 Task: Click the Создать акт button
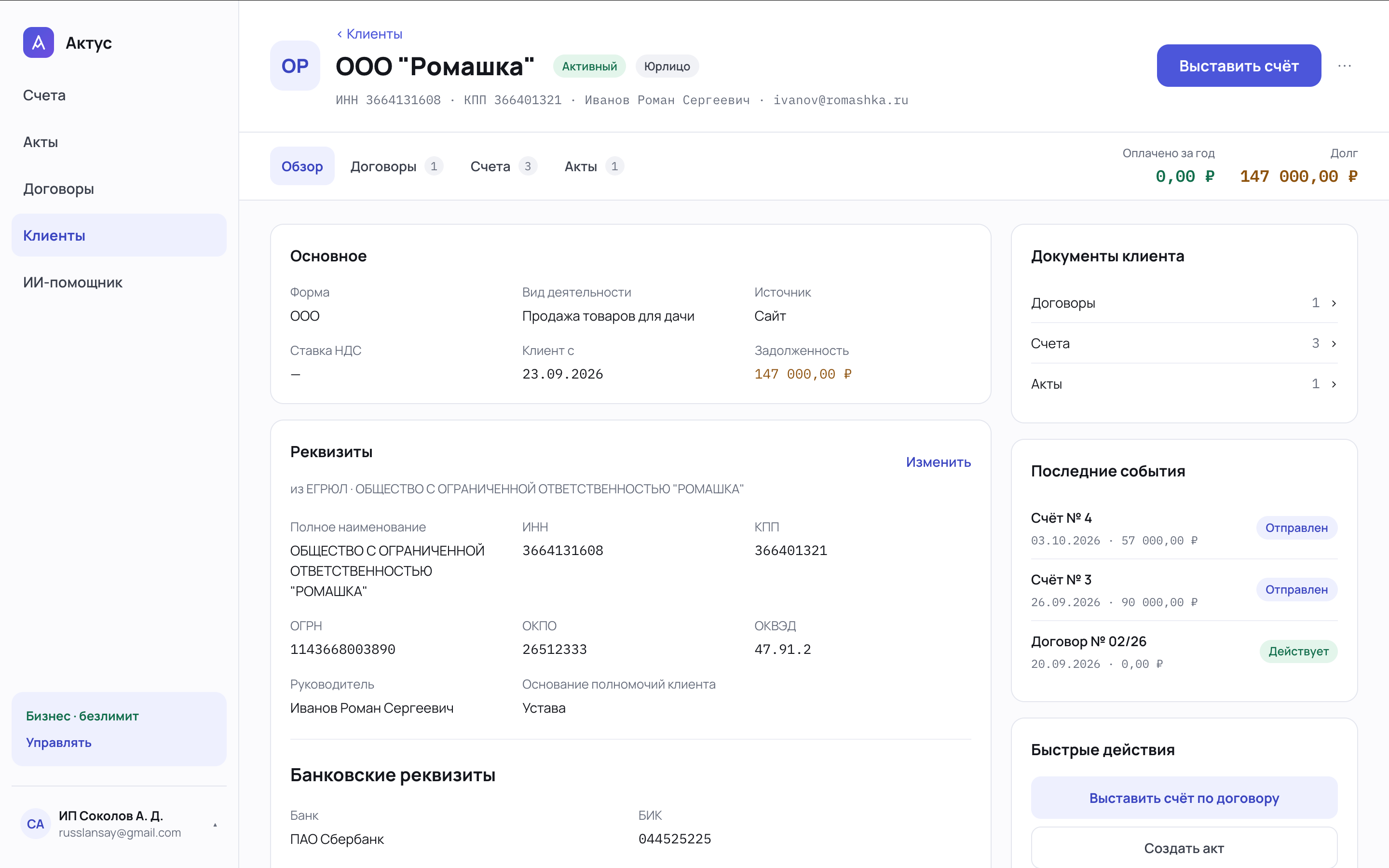[x=1184, y=848]
